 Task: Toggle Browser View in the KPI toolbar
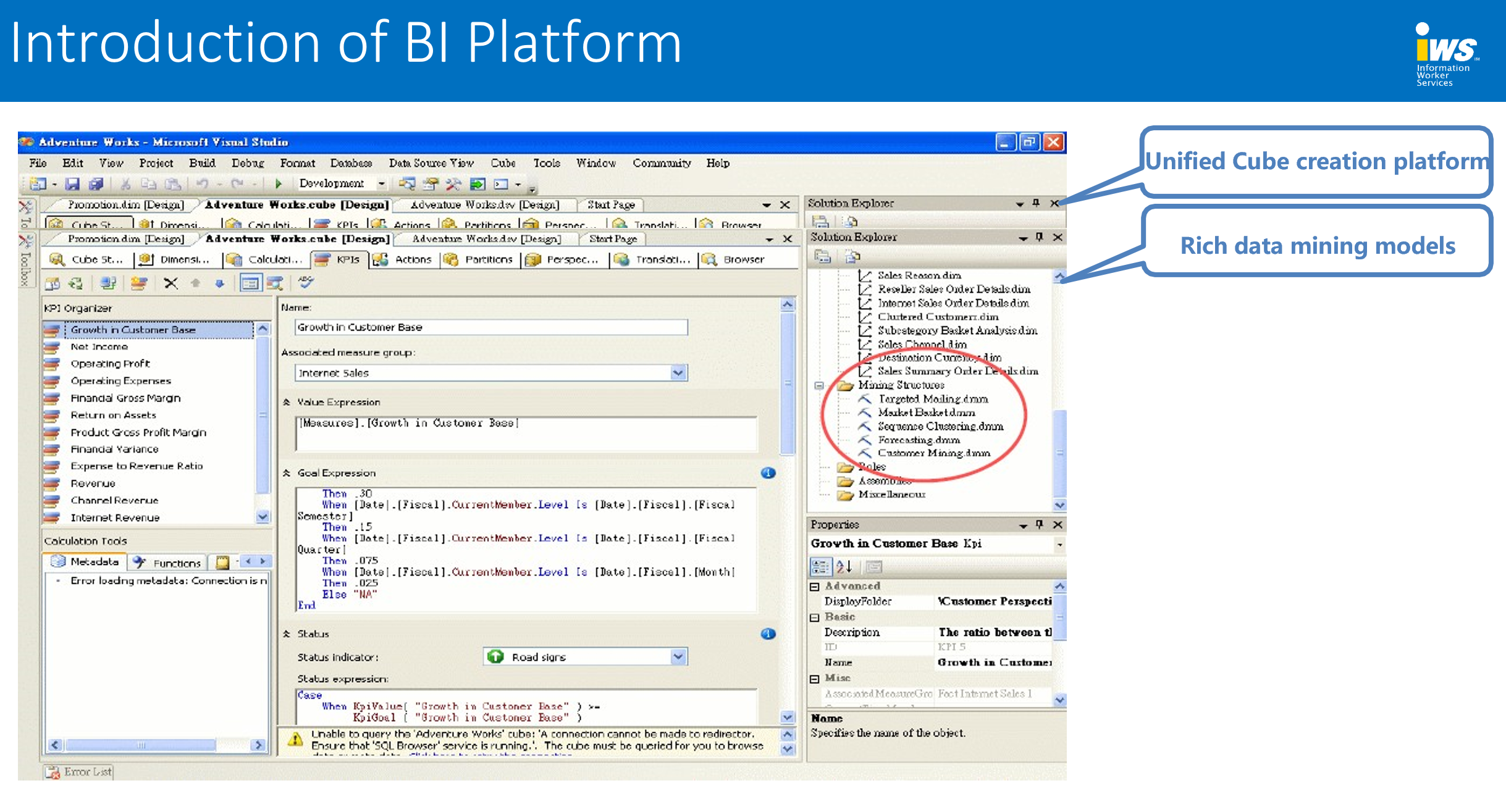274,283
